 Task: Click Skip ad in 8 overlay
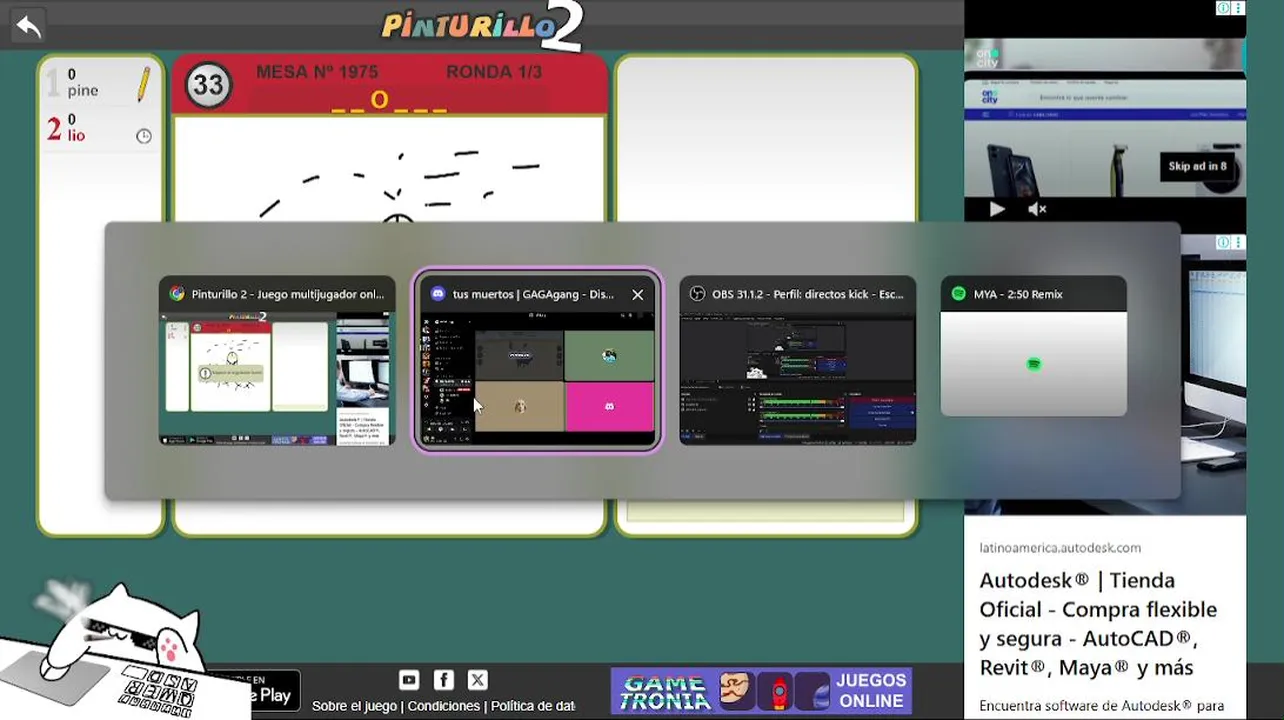click(1197, 166)
